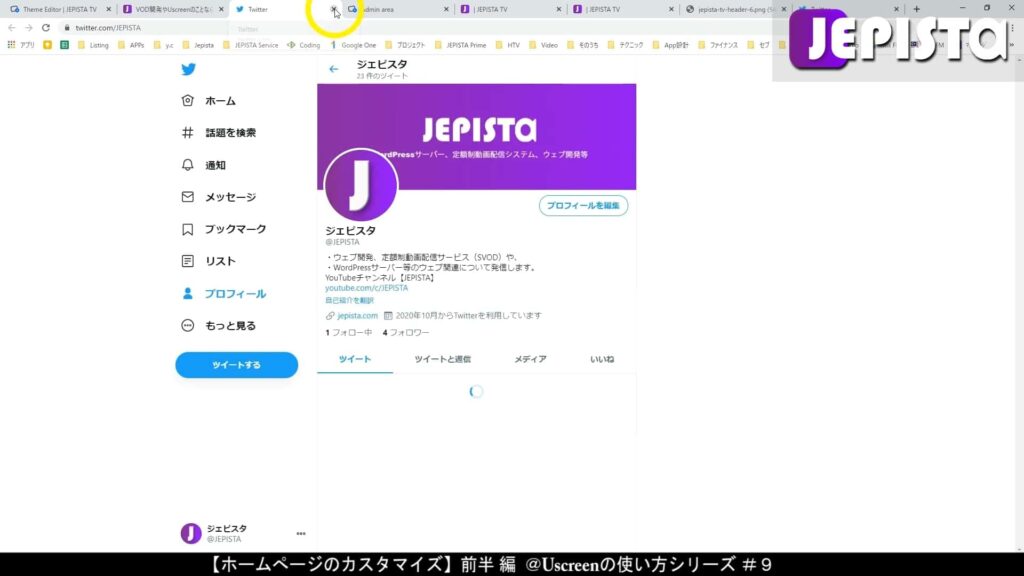Switch to Theme Editor | JEPISTA TV tab
The height and width of the screenshot is (576, 1024).
(x=59, y=10)
